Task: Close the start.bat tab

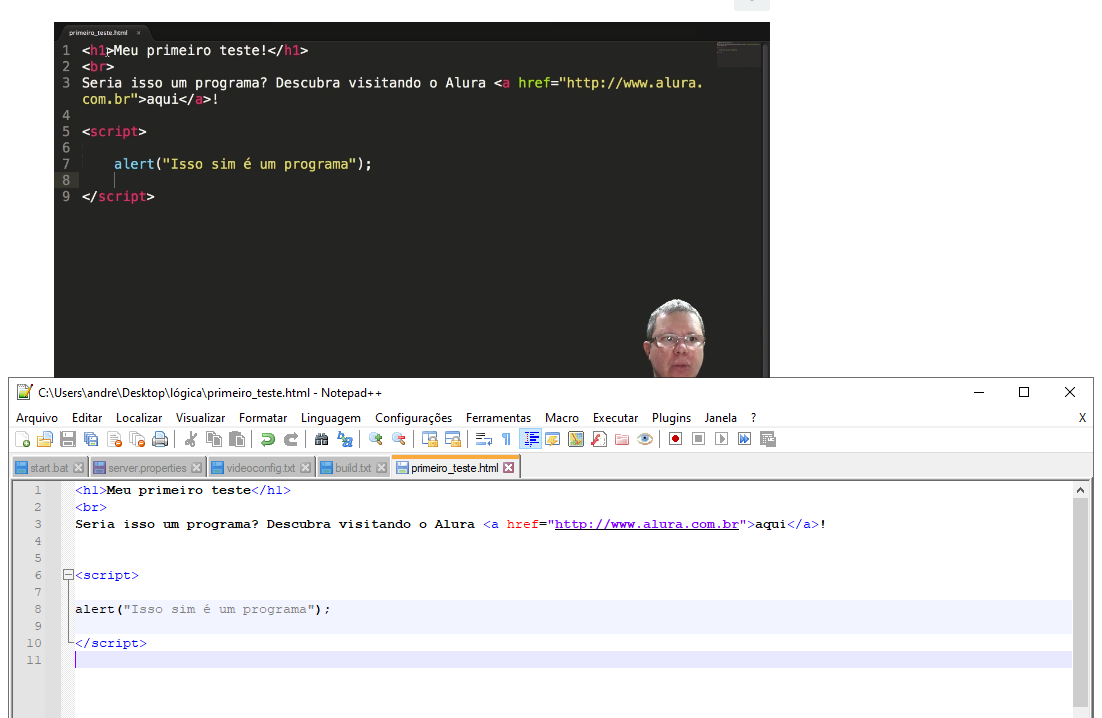Action: (x=79, y=468)
